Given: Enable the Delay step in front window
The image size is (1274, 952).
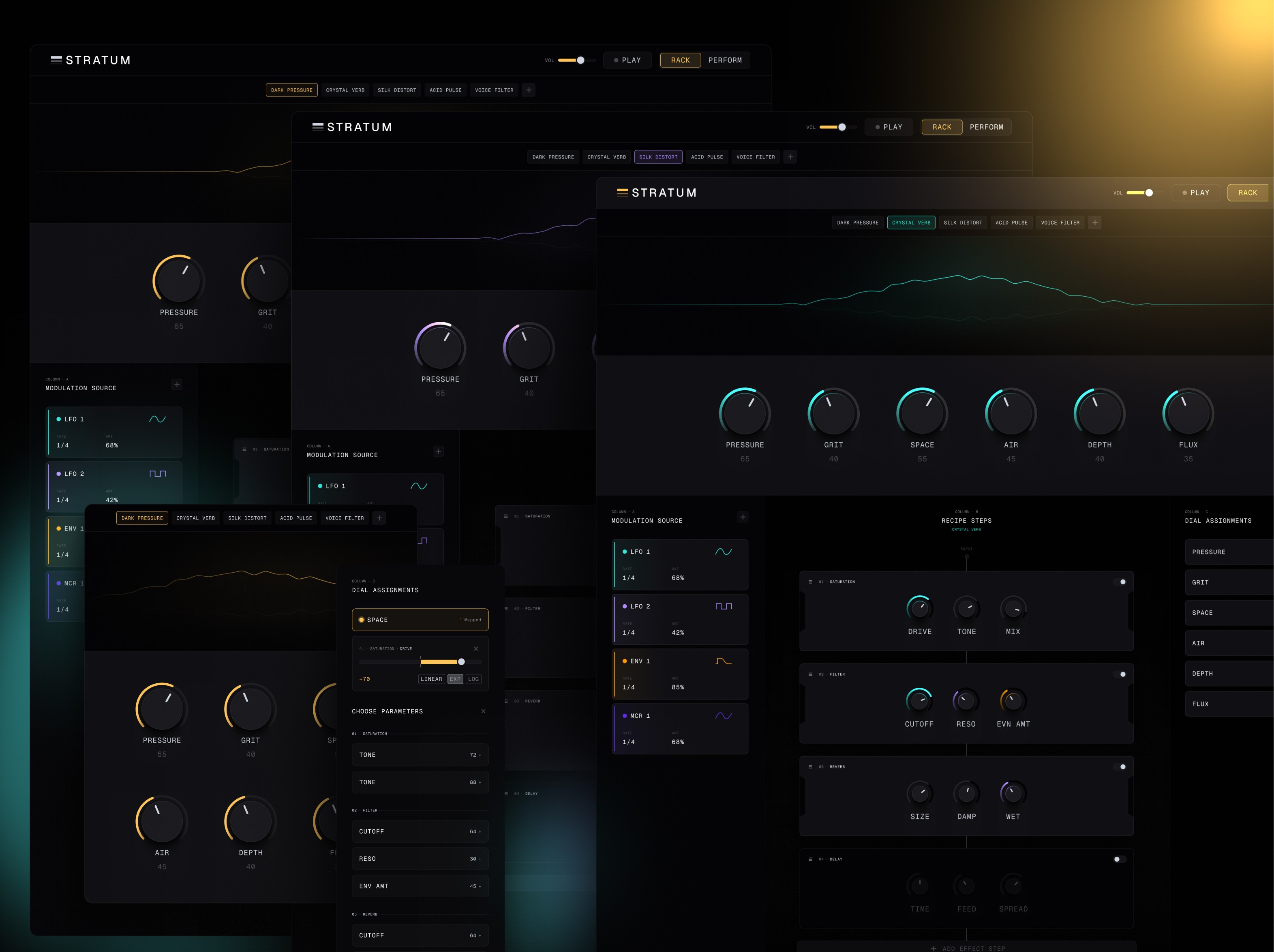Looking at the screenshot, I should point(1120,859).
